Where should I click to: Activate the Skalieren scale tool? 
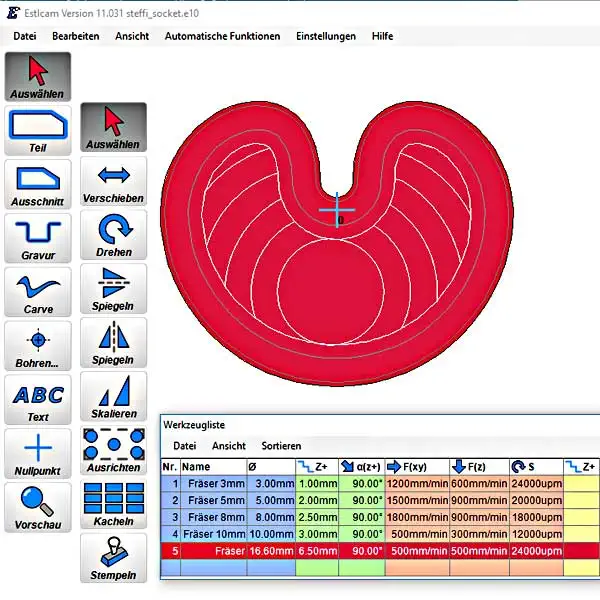pyautogui.click(x=113, y=397)
